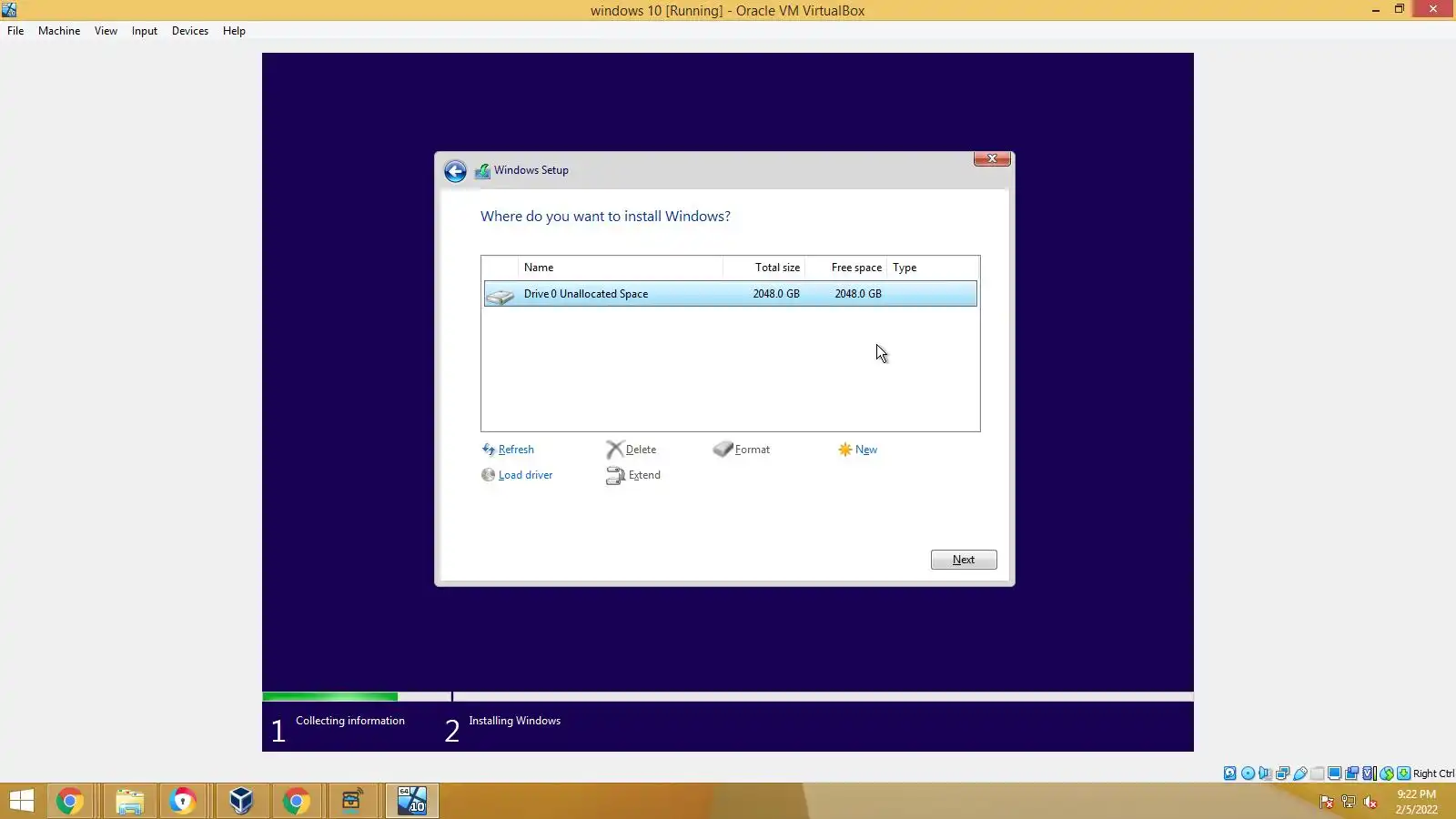This screenshot has width=1456, height=819.
Task: Click the keyboard capture arrow icon
Action: pos(1404,773)
